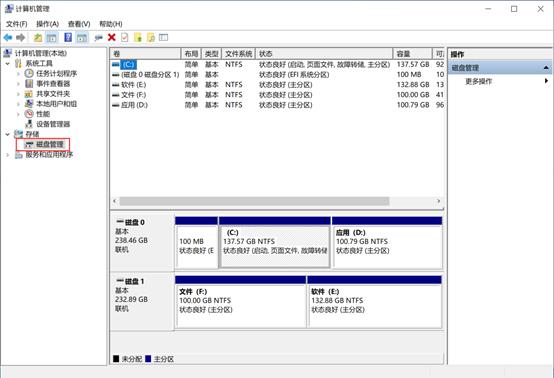Click the 系统工具 tools icon in tree

click(x=18, y=64)
